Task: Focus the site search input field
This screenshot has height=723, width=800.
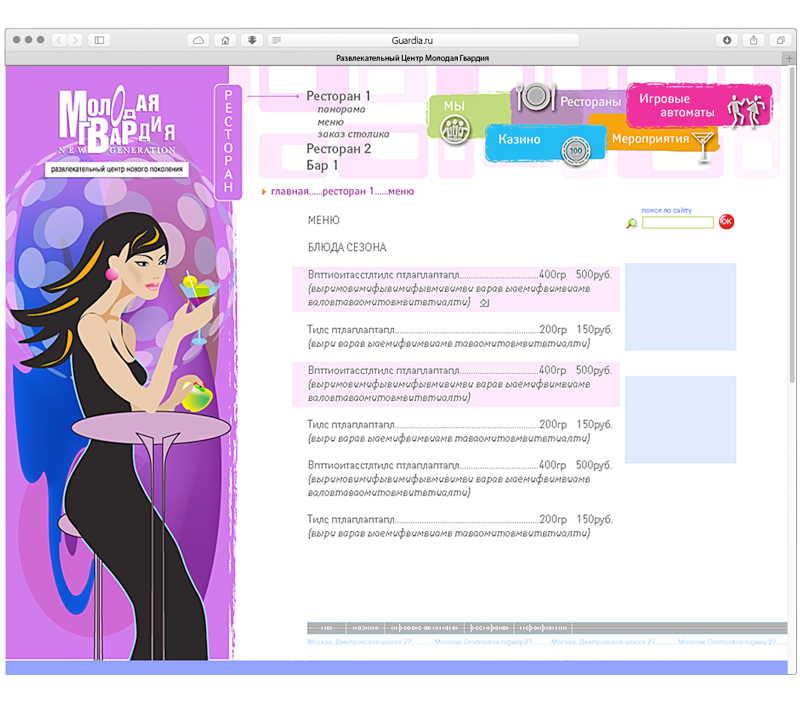Action: [678, 222]
